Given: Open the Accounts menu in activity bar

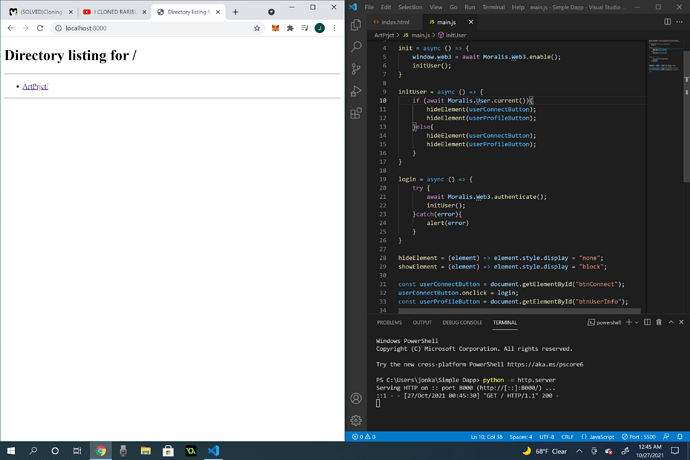Looking at the screenshot, I should click(356, 398).
